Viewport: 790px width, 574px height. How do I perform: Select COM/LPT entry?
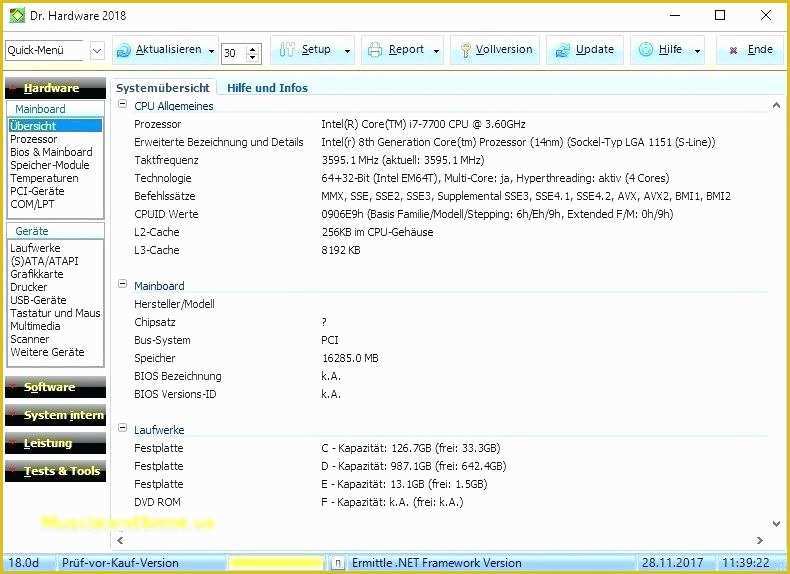(32, 205)
